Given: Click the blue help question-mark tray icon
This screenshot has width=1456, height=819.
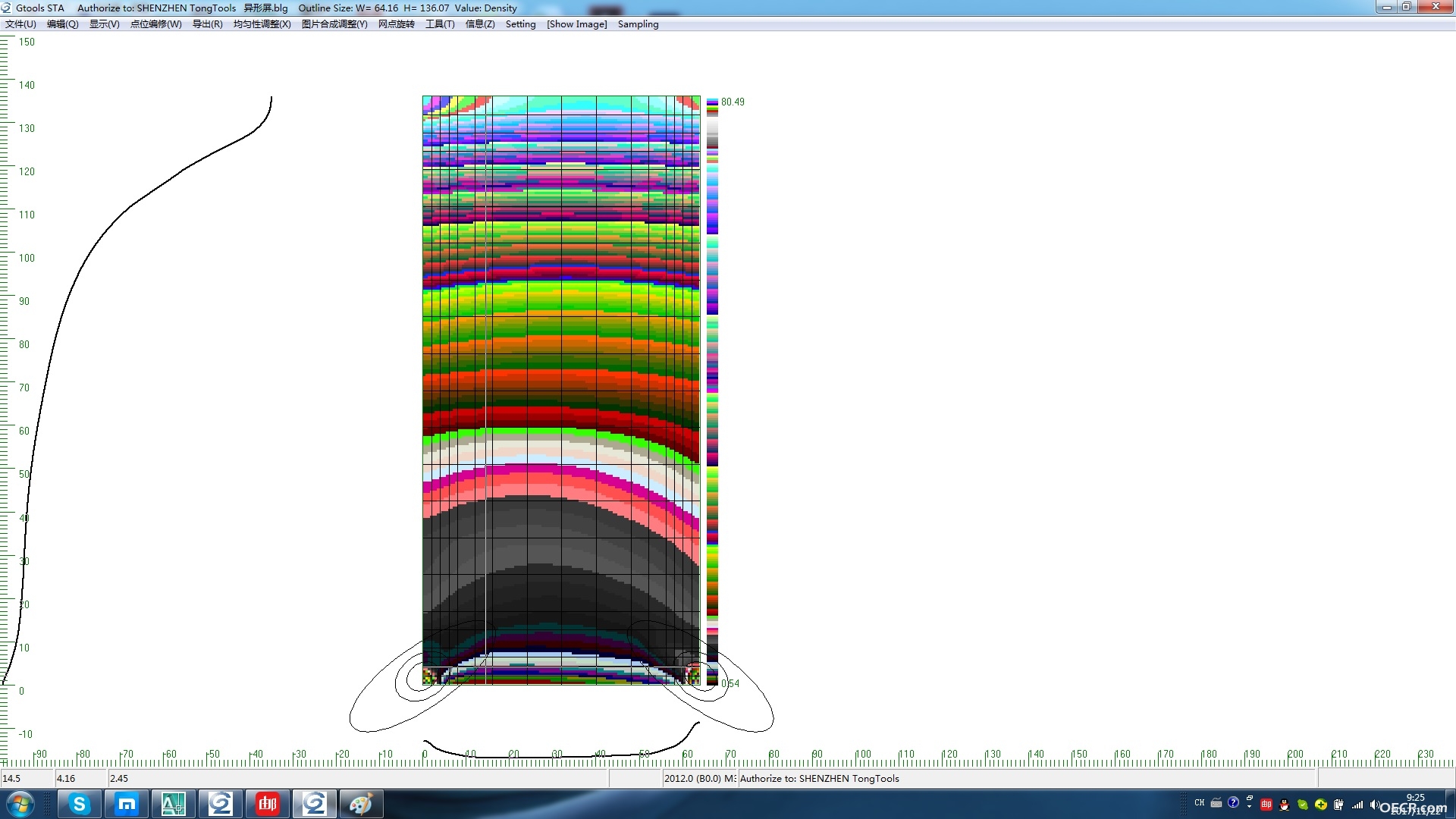Looking at the screenshot, I should point(1233,802).
